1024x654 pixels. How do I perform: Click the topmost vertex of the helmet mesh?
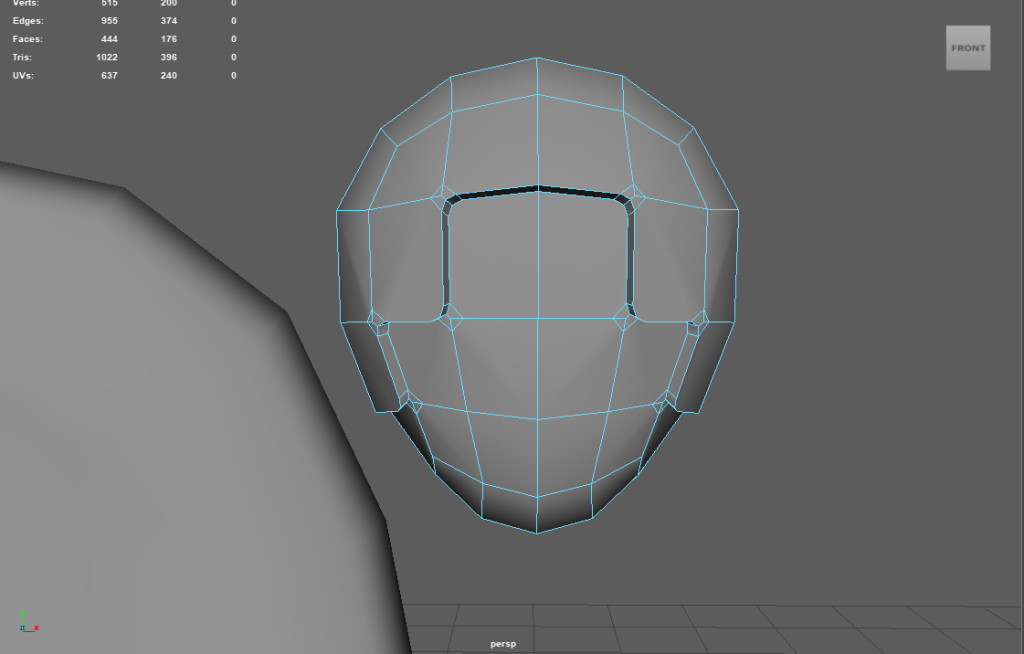pyautogui.click(x=538, y=57)
